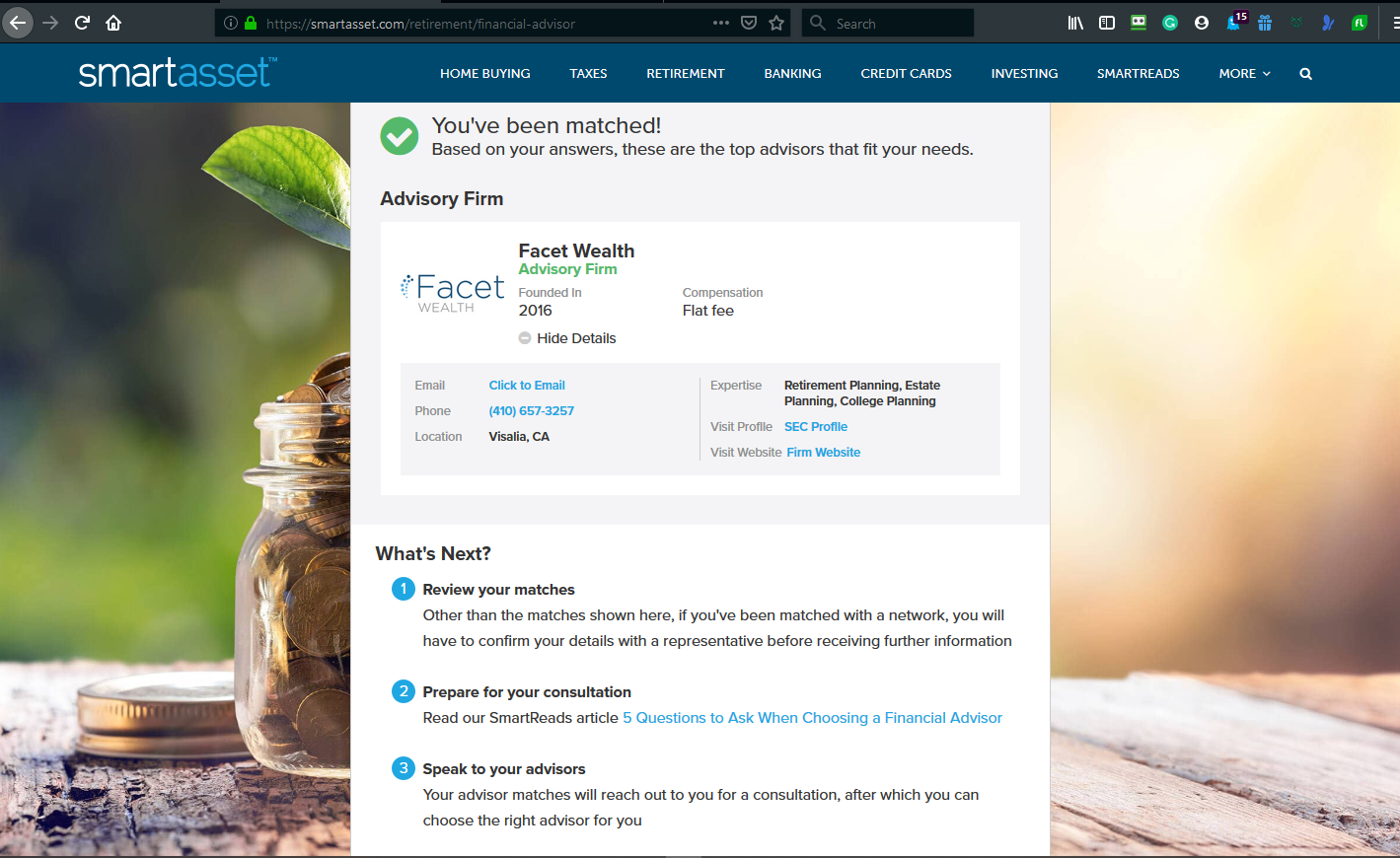The image size is (1400, 858).
Task: Open the RETIREMENT menu item
Action: pyautogui.click(x=685, y=74)
